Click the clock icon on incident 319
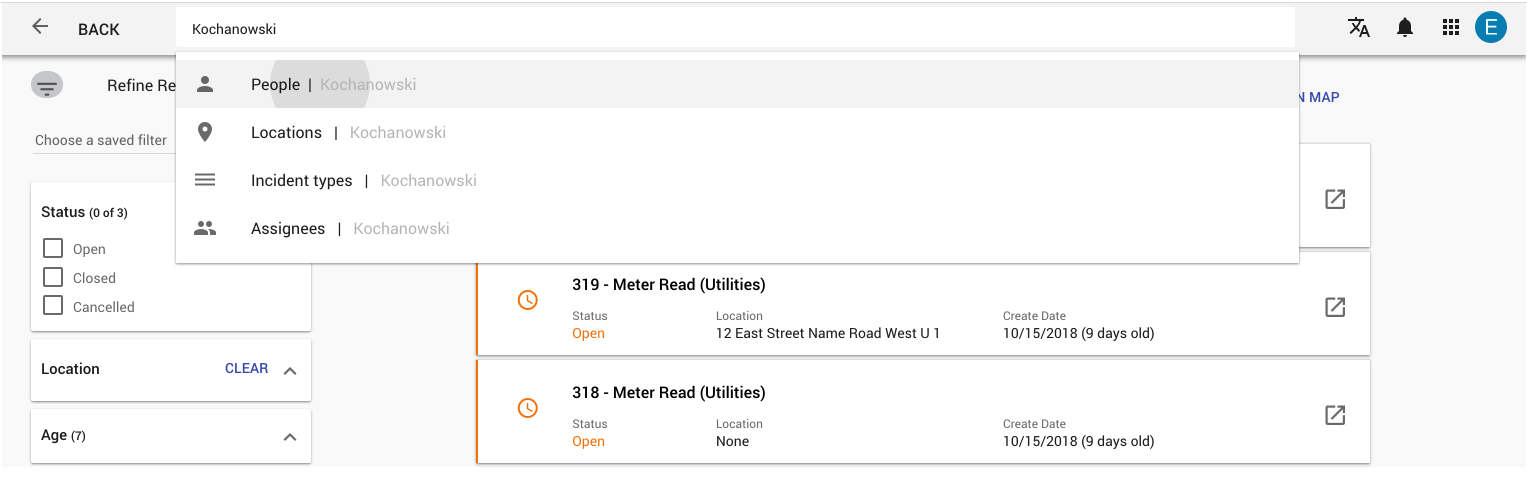 pyautogui.click(x=527, y=300)
